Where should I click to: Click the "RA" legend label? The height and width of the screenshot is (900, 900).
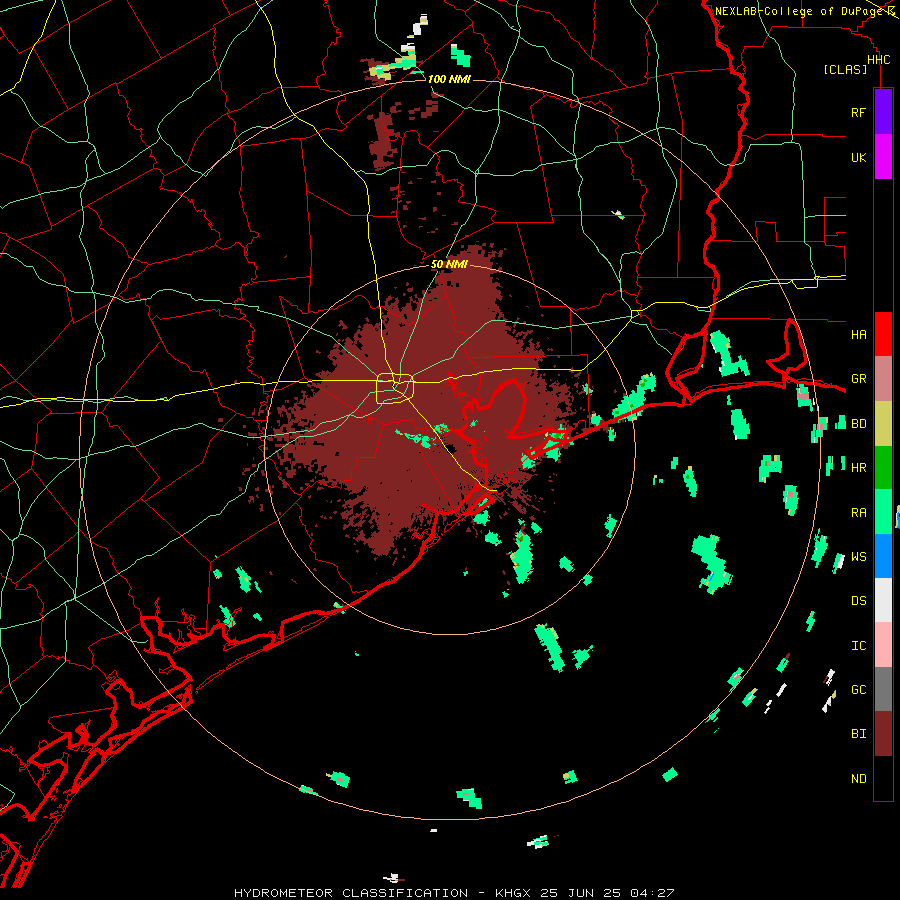[x=859, y=513]
